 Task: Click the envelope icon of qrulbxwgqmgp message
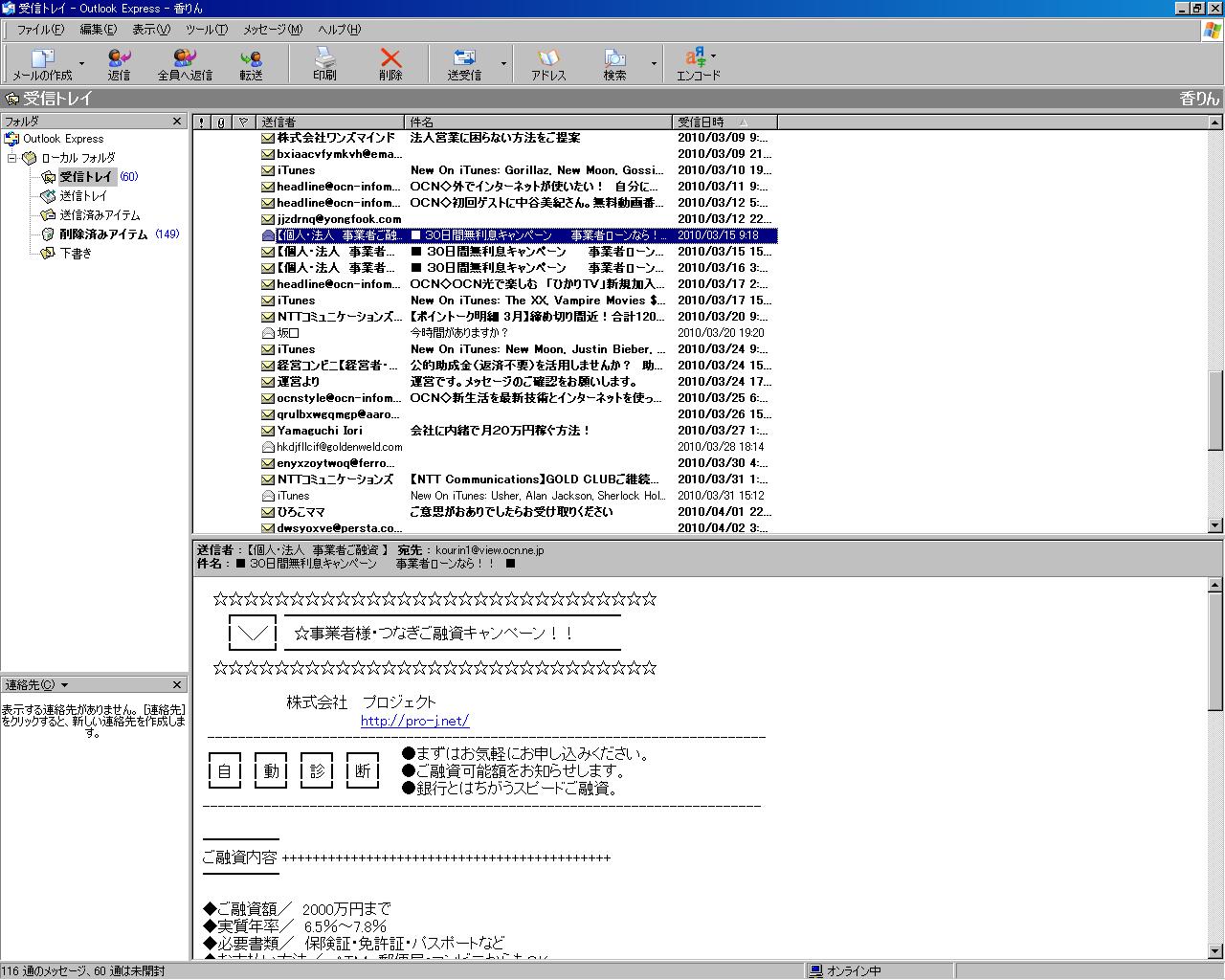(x=268, y=414)
